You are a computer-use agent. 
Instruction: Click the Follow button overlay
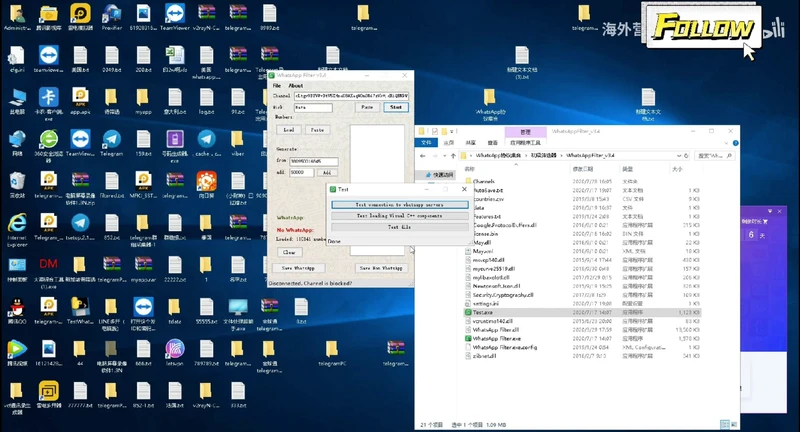click(704, 26)
